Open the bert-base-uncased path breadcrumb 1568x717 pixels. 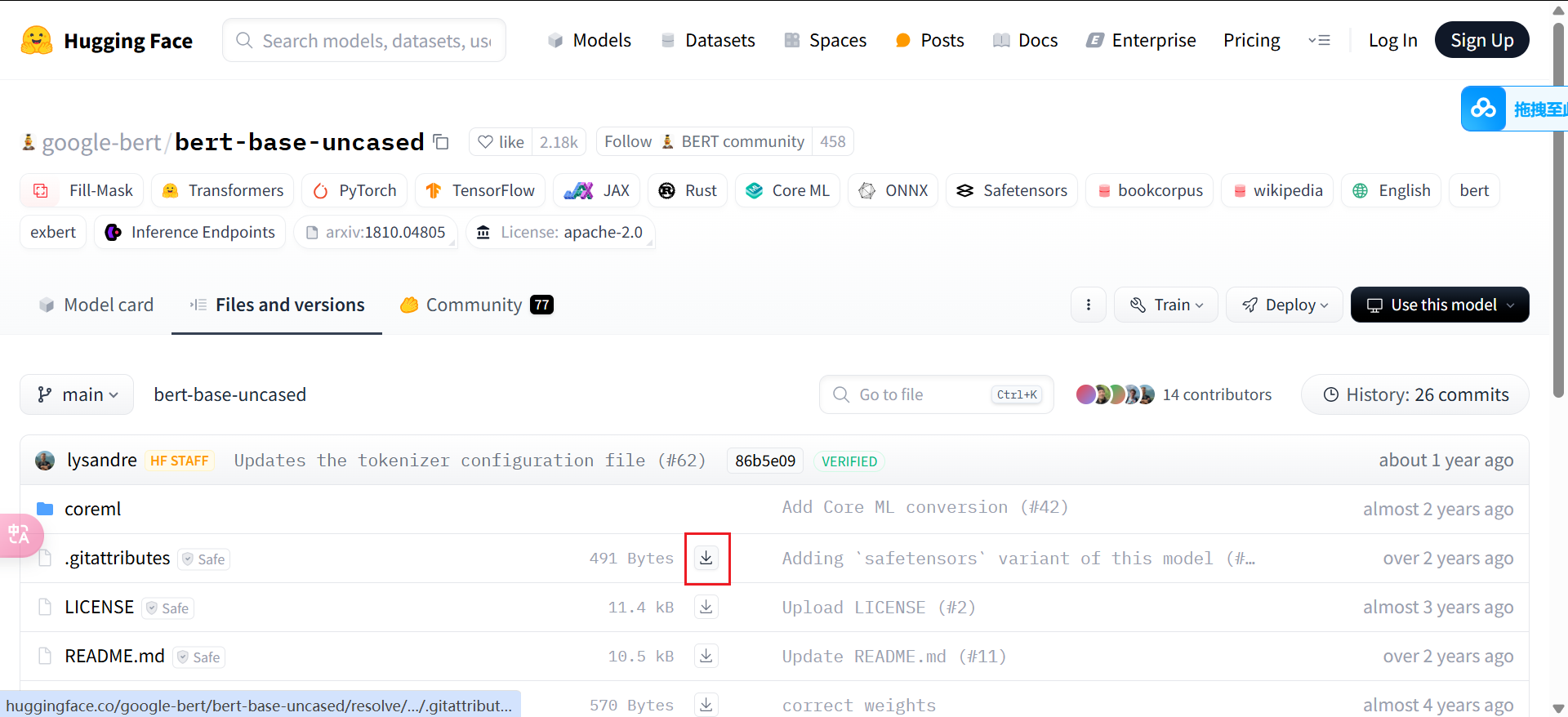coord(230,394)
